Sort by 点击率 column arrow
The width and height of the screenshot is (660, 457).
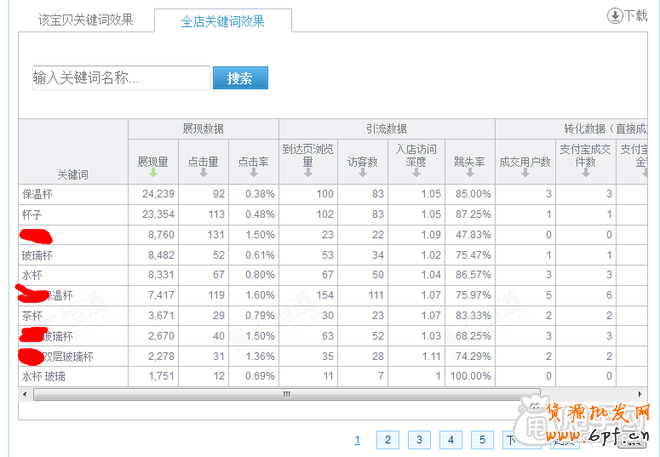(x=253, y=173)
